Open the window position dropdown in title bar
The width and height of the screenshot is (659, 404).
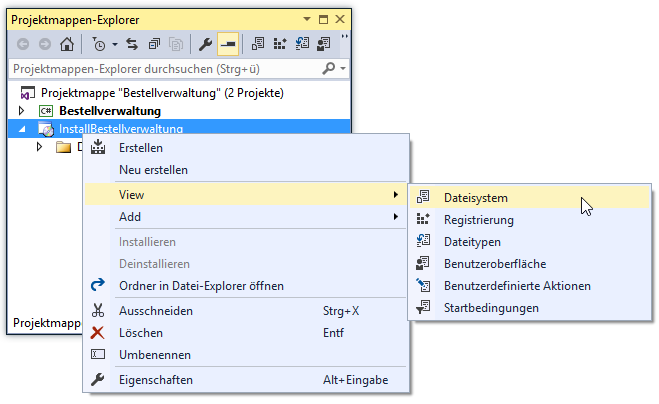pyautogui.click(x=307, y=19)
